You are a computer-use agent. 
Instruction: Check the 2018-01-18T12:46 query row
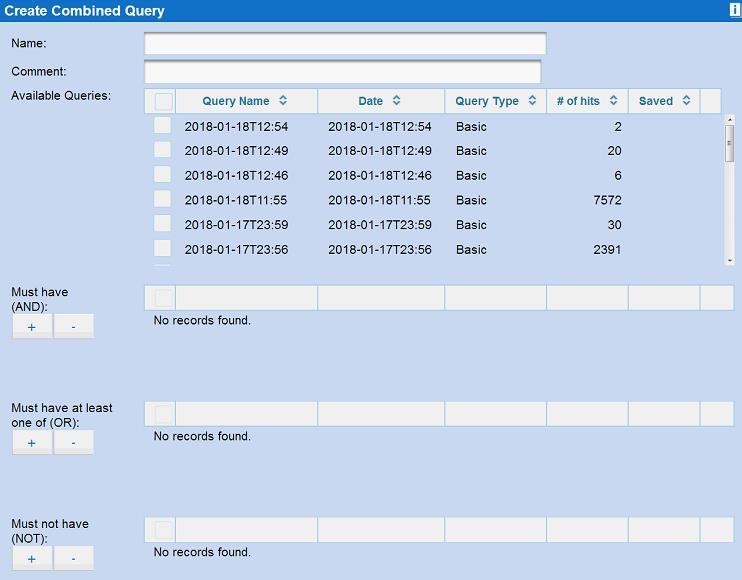click(162, 174)
